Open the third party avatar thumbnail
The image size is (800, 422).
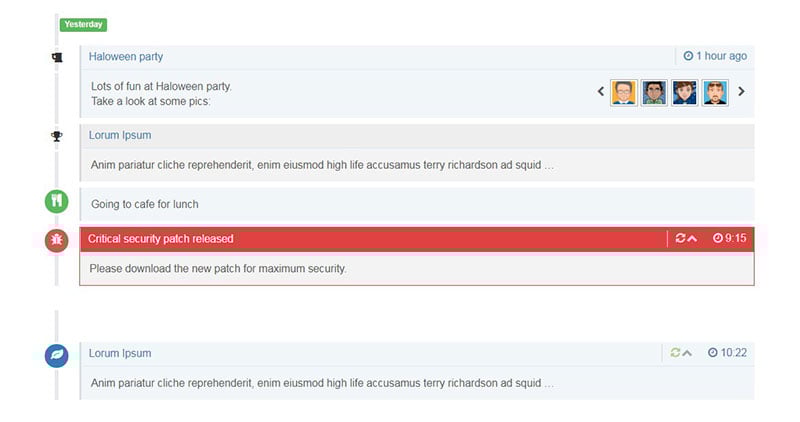pyautogui.click(x=684, y=93)
